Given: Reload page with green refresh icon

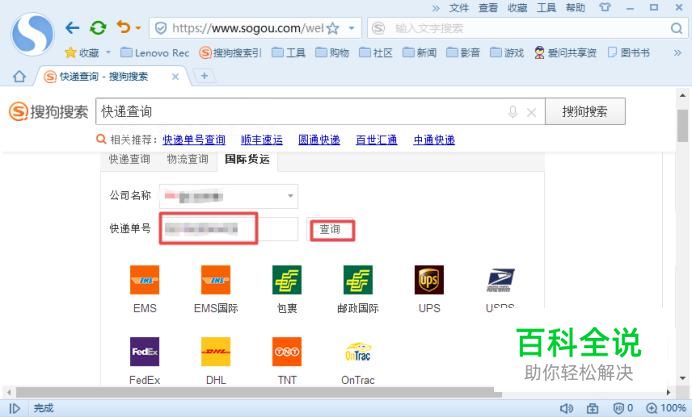Looking at the screenshot, I should 98,28.
